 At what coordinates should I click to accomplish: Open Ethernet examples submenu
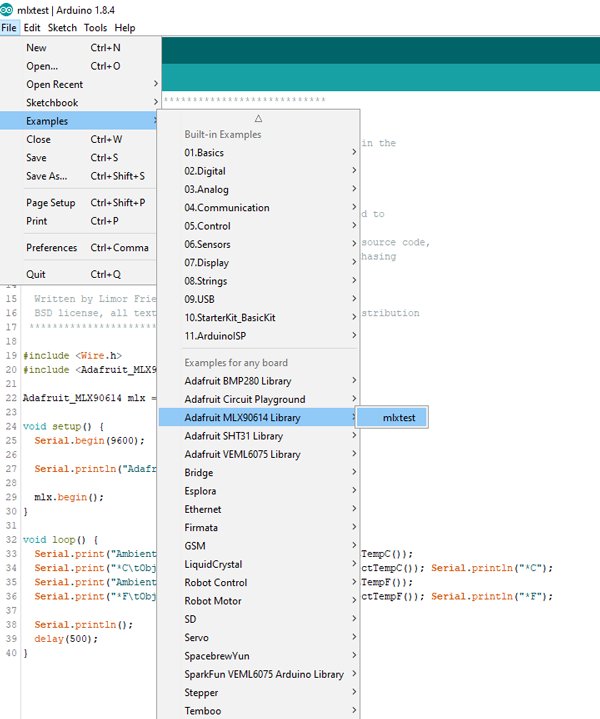point(259,509)
